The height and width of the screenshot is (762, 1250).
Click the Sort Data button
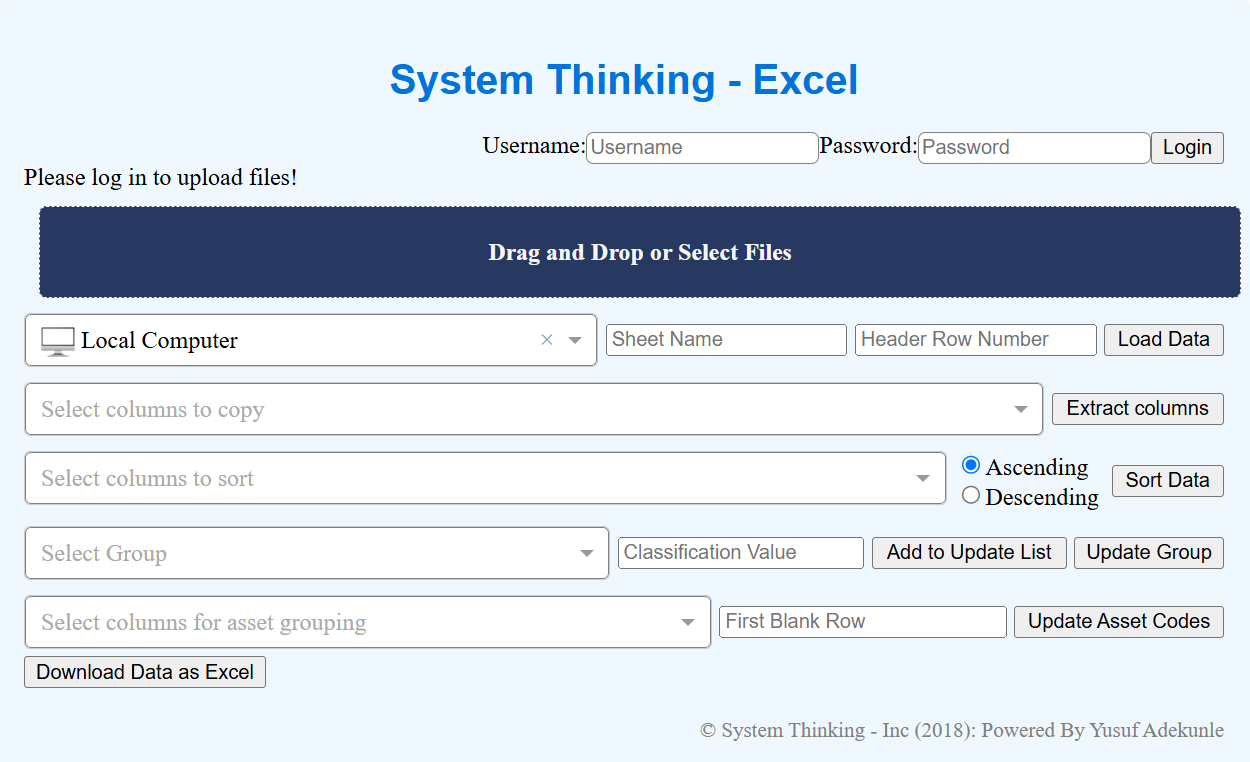pos(1167,480)
